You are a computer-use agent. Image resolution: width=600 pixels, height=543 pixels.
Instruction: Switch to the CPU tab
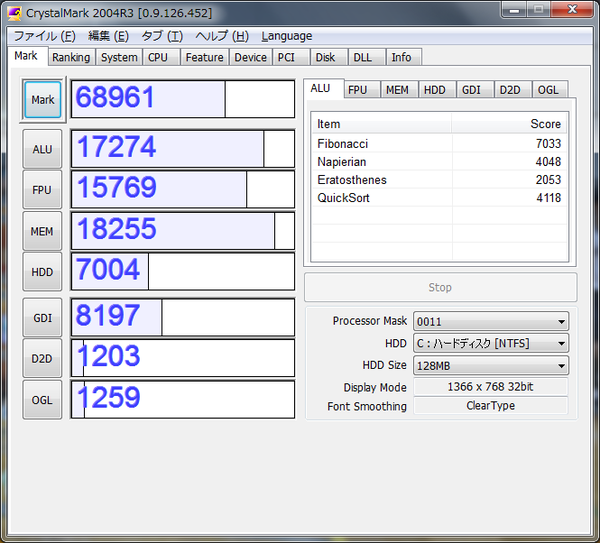161,57
